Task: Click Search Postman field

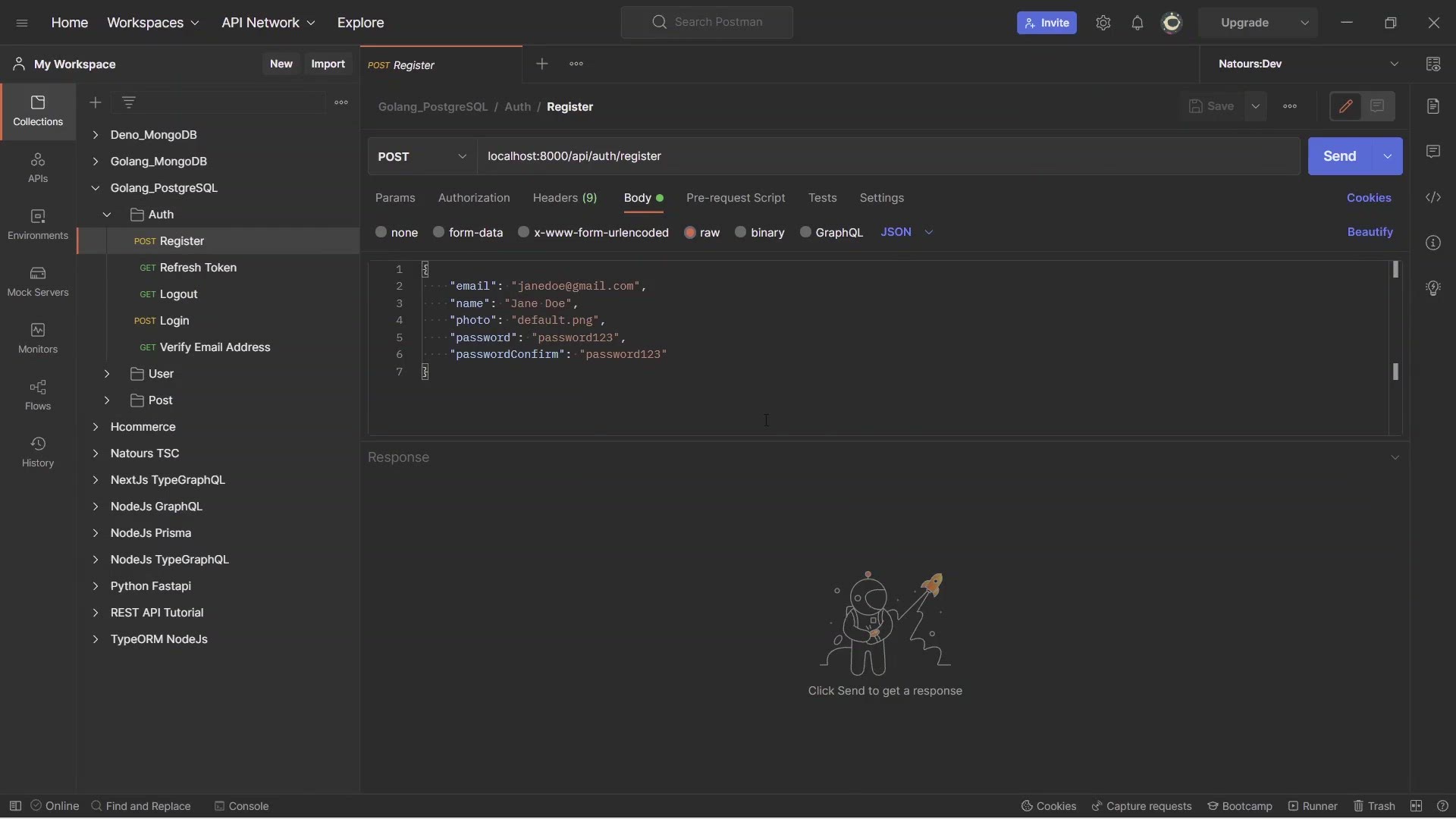Action: (x=707, y=23)
